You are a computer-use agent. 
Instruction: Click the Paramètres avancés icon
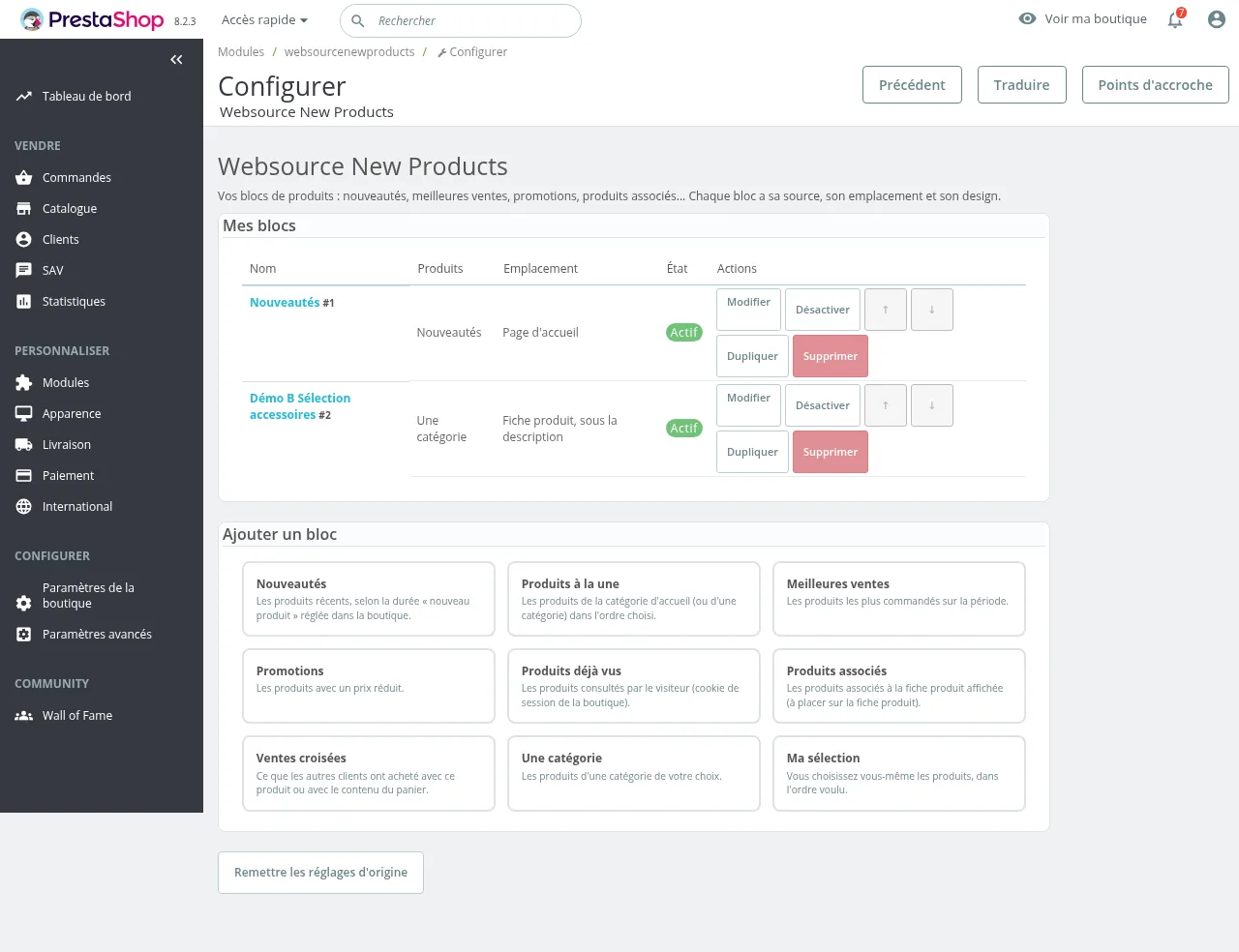tap(24, 635)
